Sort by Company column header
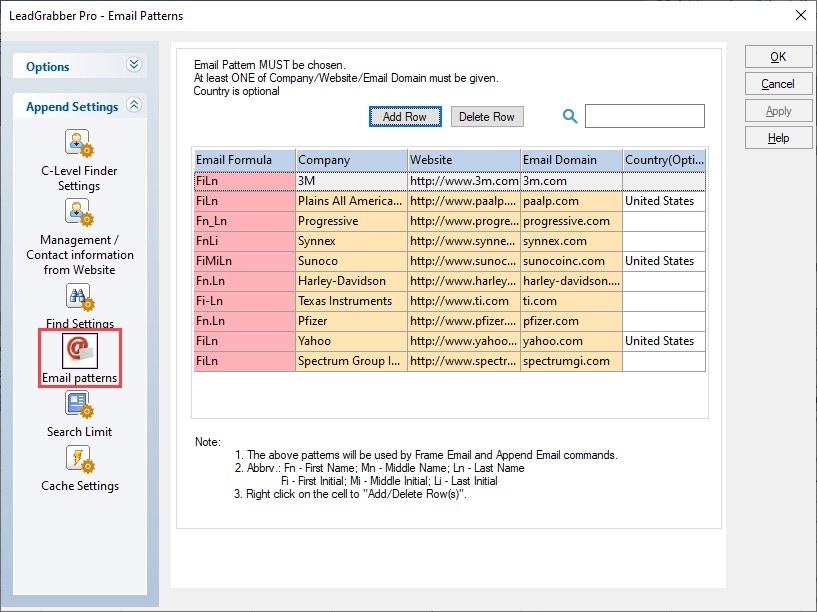The height and width of the screenshot is (612, 817). tap(351, 160)
